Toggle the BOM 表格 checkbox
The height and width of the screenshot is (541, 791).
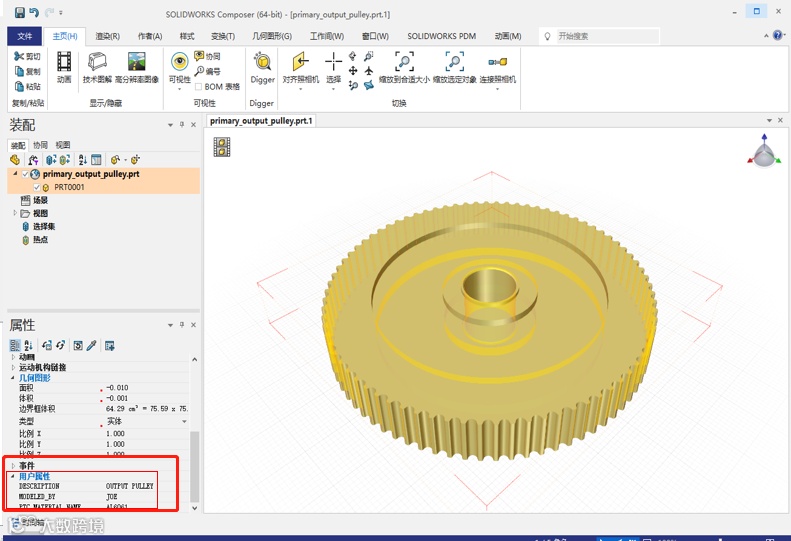pos(198,87)
